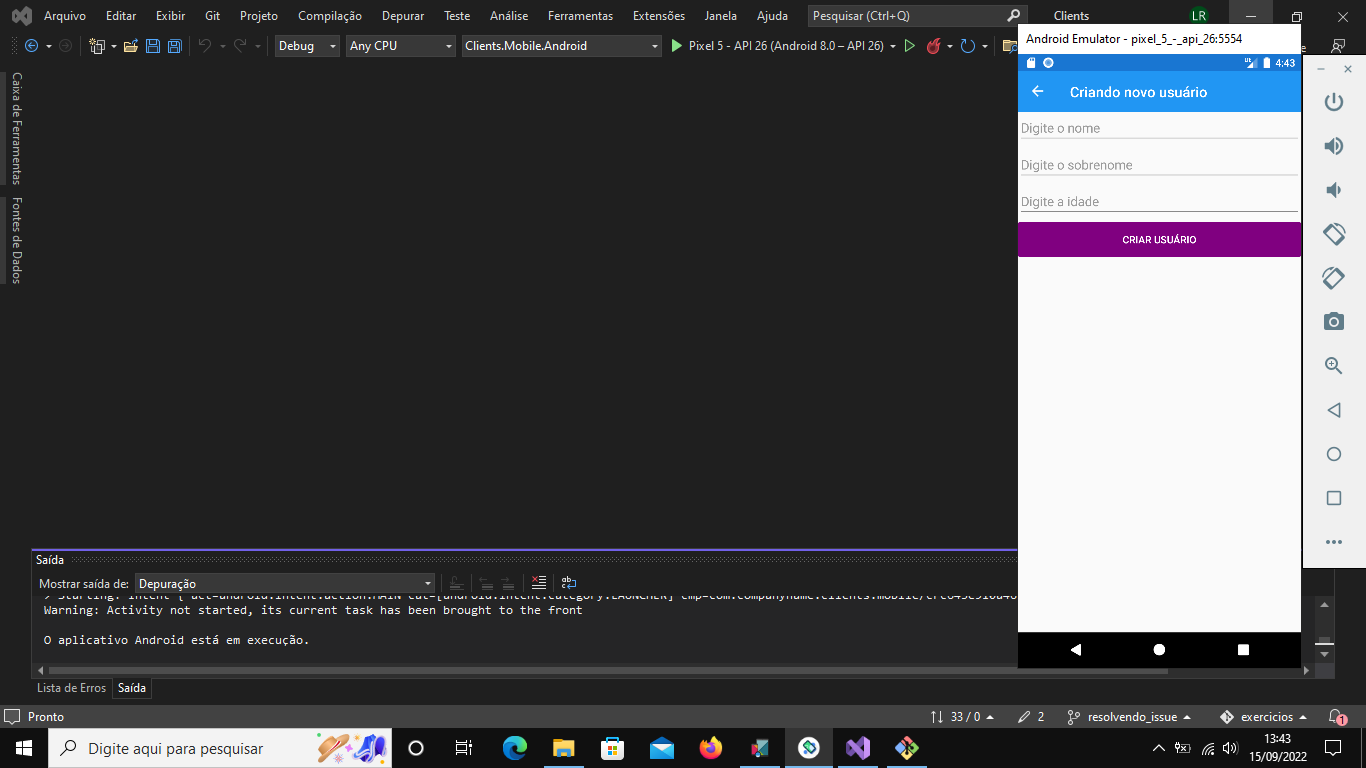Image resolution: width=1366 pixels, height=768 pixels.
Task: Start debugging with the green play button
Action: tap(677, 46)
